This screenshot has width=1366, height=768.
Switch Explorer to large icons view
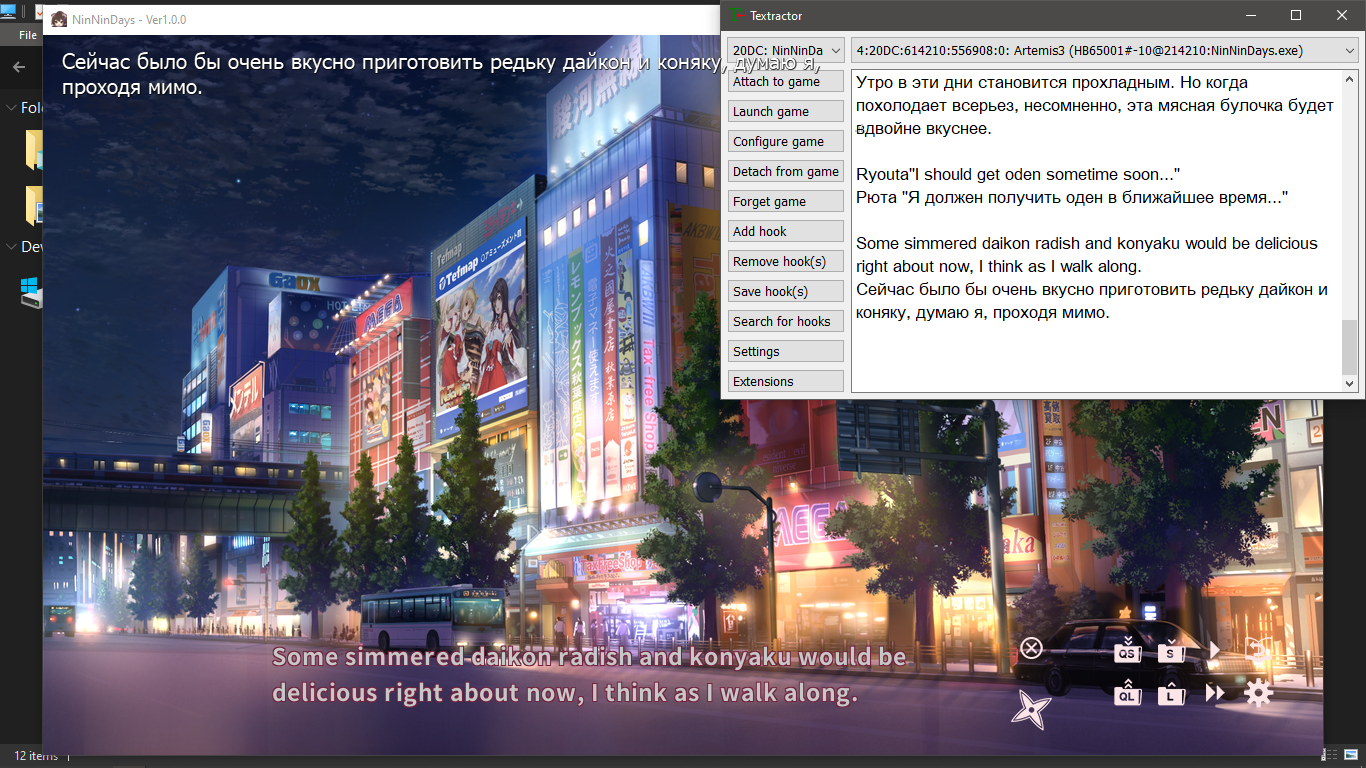coord(1352,755)
